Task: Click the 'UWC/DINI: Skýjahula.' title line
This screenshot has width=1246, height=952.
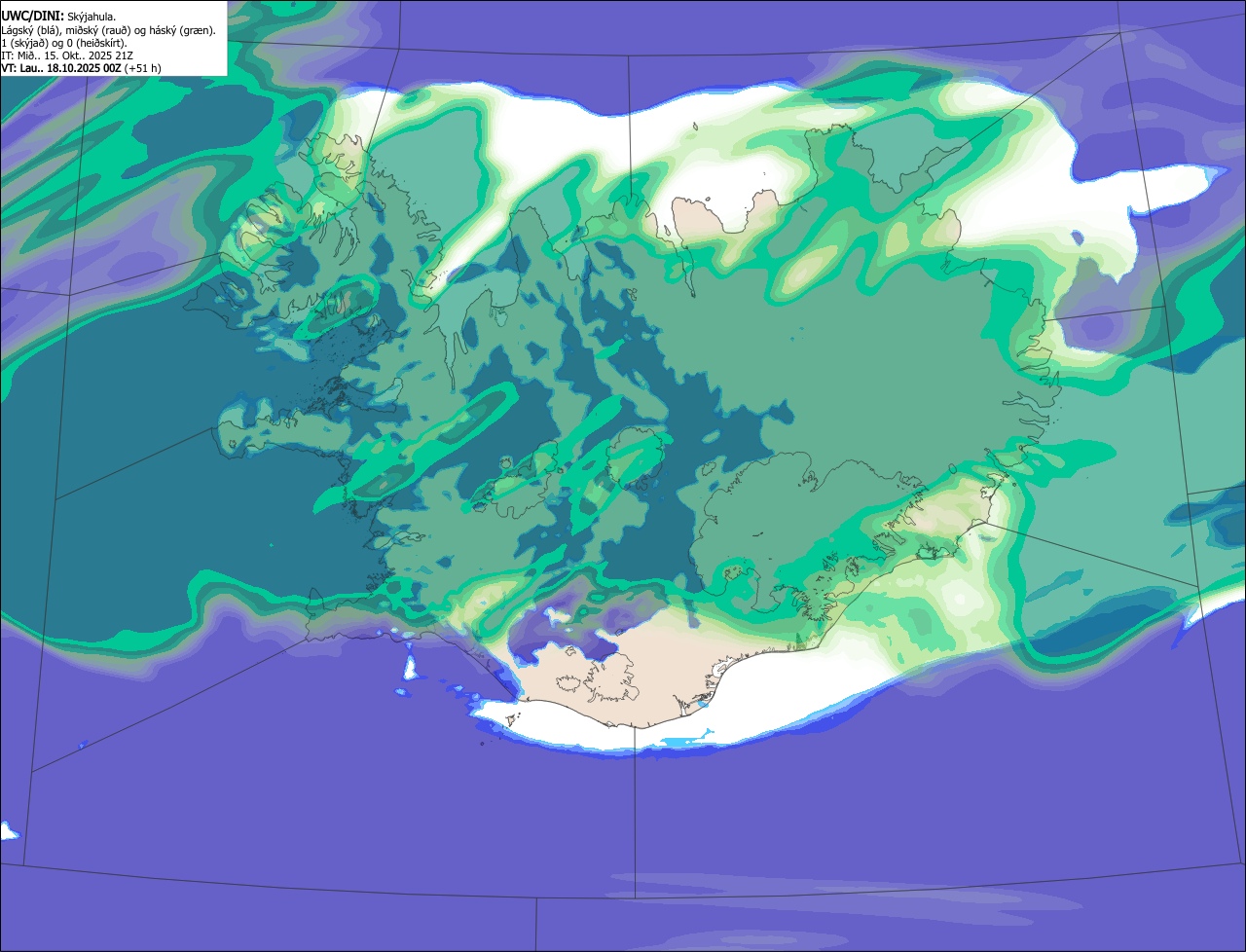Action: (x=58, y=17)
